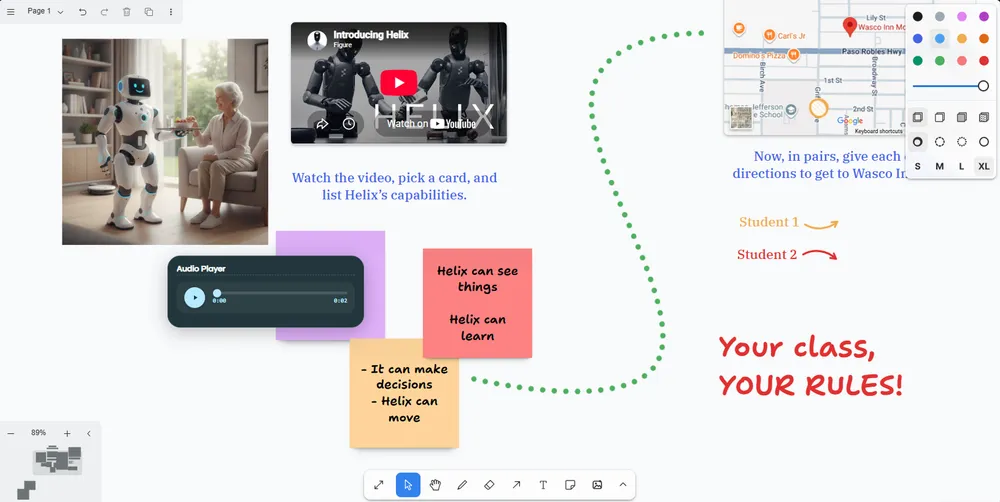Select the Arrow tool
The height and width of the screenshot is (502, 1000).
(516, 485)
